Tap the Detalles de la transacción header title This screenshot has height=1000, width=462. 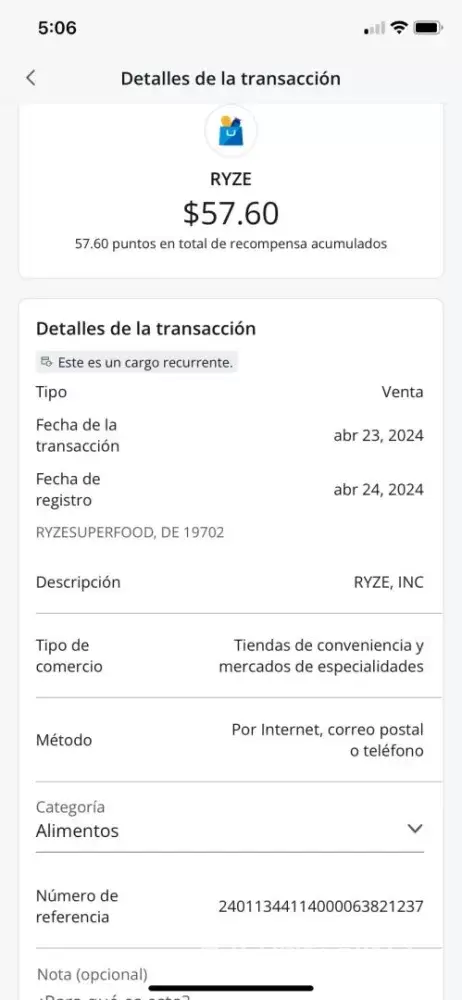(230, 78)
